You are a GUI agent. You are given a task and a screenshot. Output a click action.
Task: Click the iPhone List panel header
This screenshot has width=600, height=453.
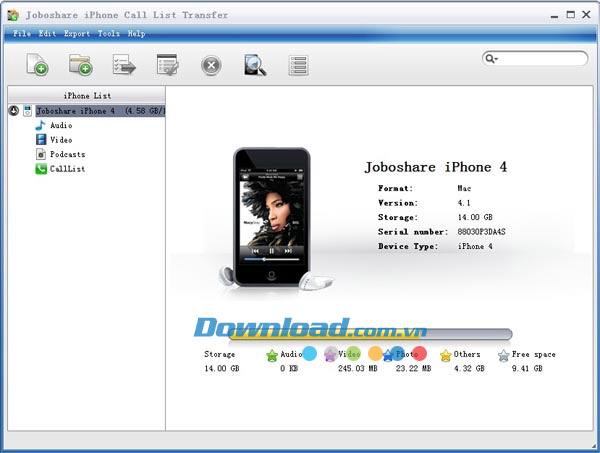[x=85, y=95]
